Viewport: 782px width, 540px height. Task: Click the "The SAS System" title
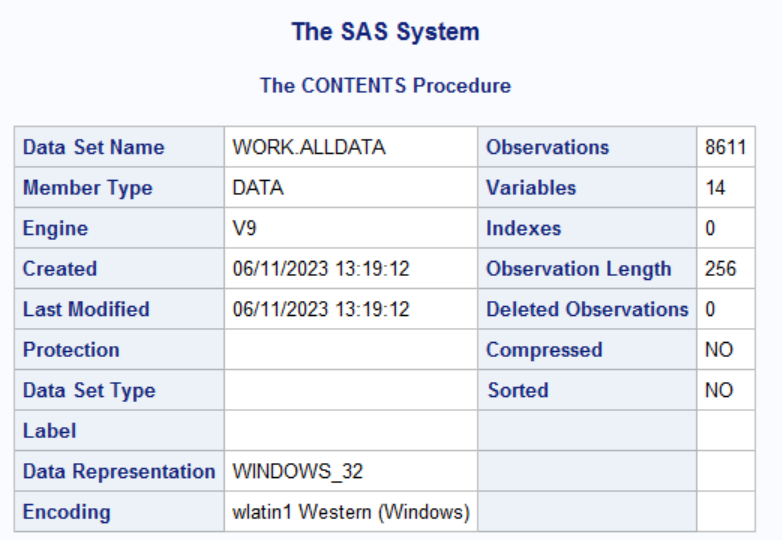385,32
